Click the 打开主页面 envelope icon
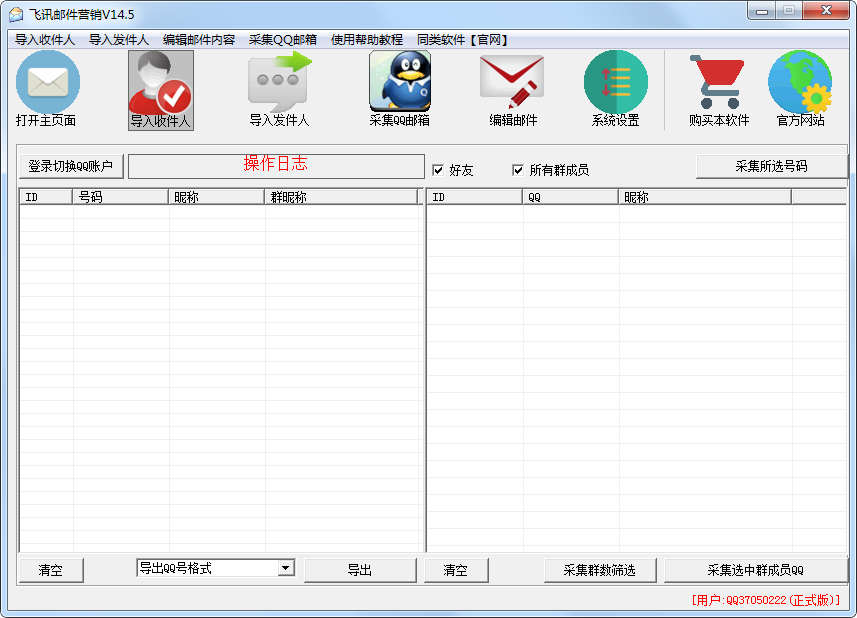 (47, 83)
